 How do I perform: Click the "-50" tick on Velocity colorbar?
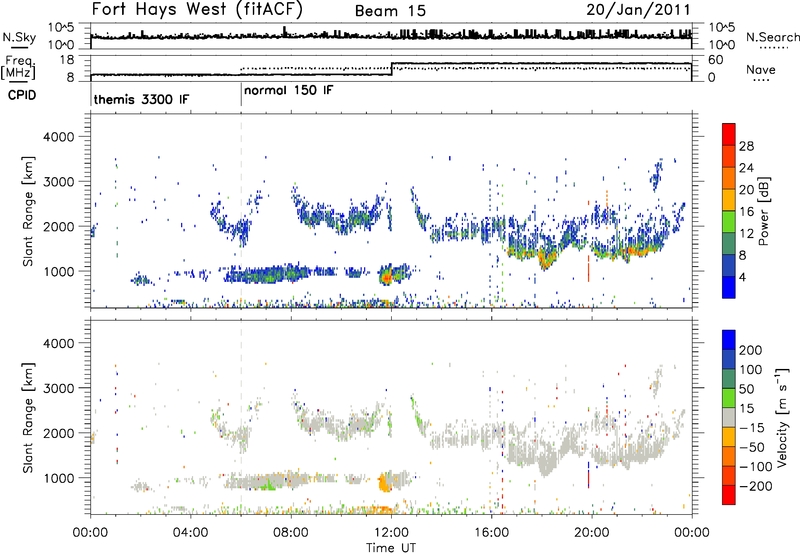coord(751,448)
